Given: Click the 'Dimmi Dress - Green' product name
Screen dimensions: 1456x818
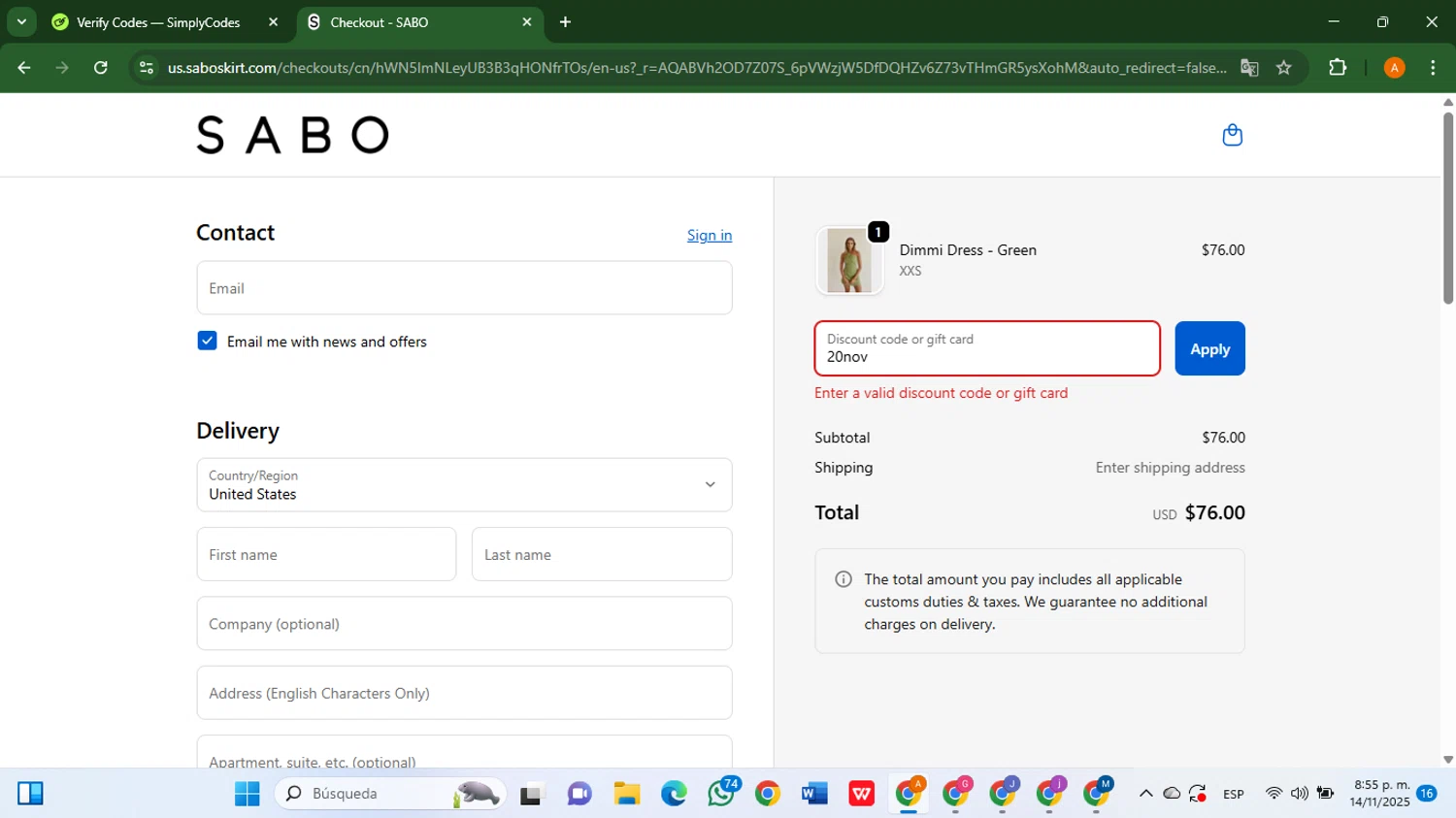Looking at the screenshot, I should click(968, 250).
